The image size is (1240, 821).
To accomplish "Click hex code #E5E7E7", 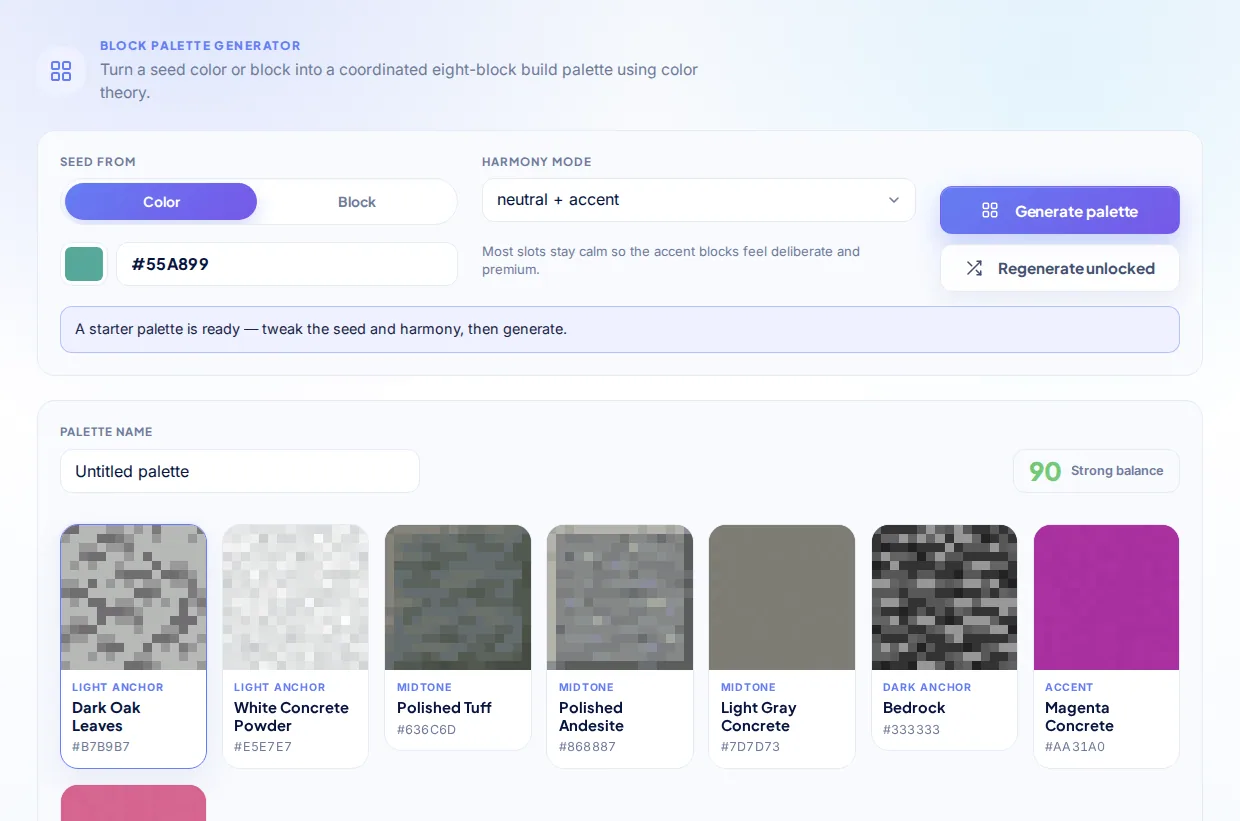I will click(263, 747).
